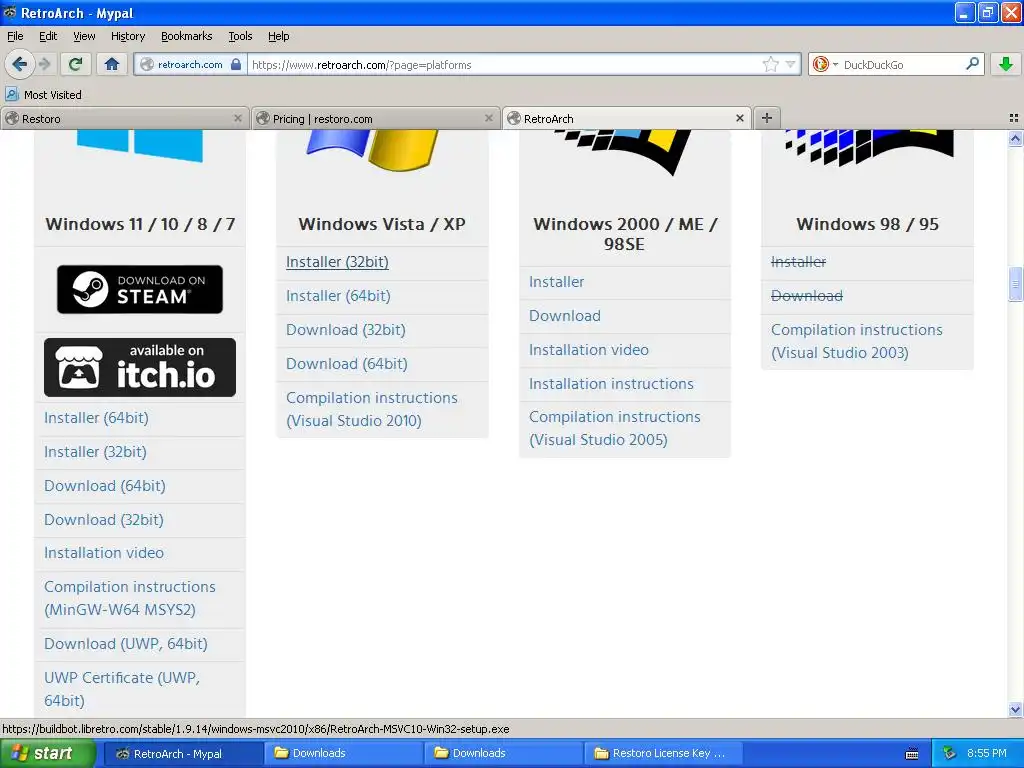Open Installation instructions under Windows 2000 / ME

pos(611,383)
